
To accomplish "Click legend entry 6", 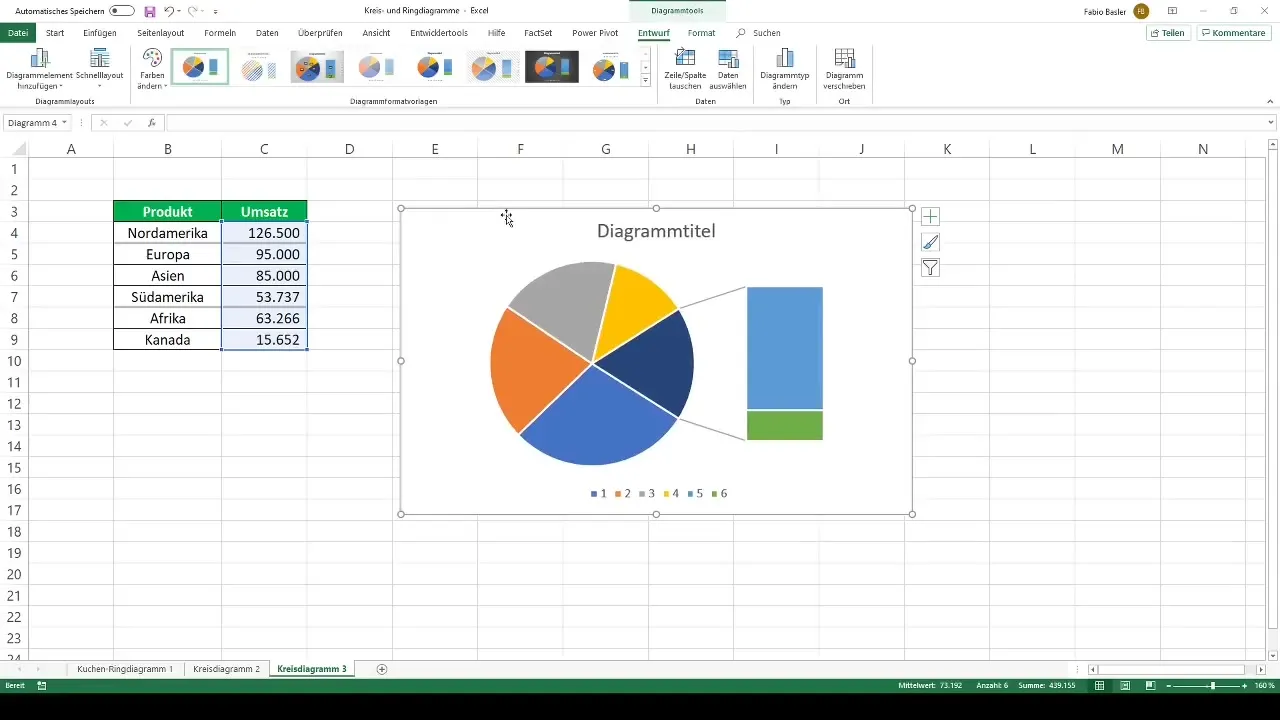I will (720, 494).
